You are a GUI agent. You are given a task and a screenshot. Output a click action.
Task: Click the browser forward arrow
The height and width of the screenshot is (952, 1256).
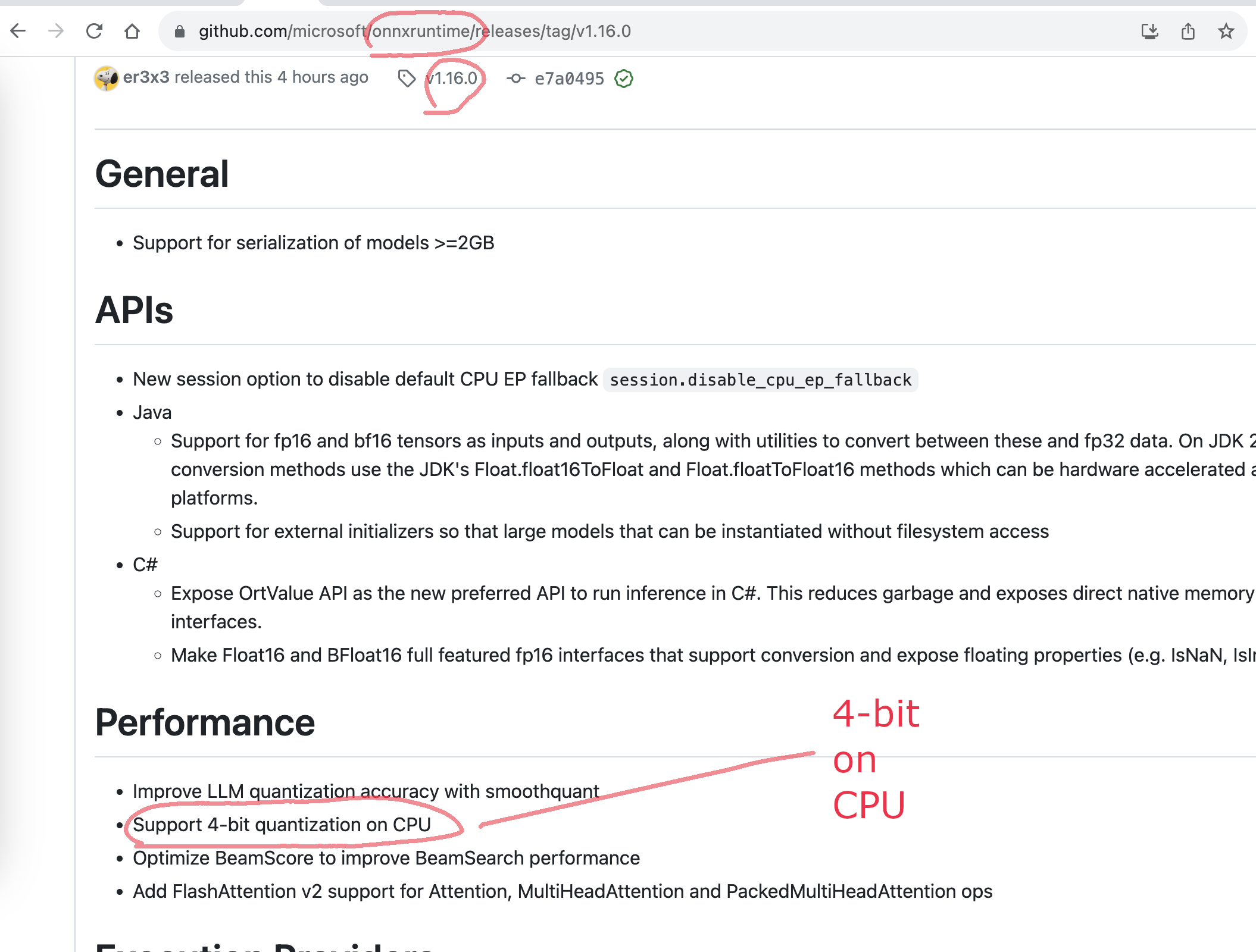tap(57, 31)
